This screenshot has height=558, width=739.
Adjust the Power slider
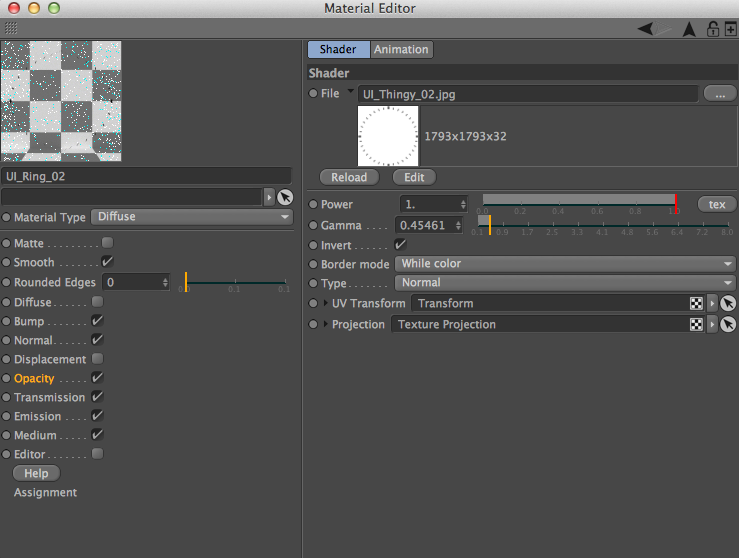tap(579, 204)
